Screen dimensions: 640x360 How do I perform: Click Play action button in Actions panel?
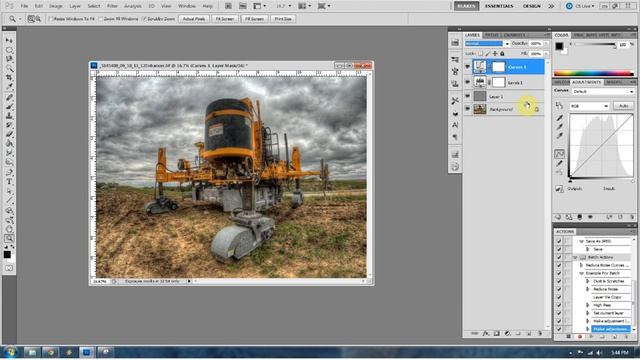[x=591, y=337]
